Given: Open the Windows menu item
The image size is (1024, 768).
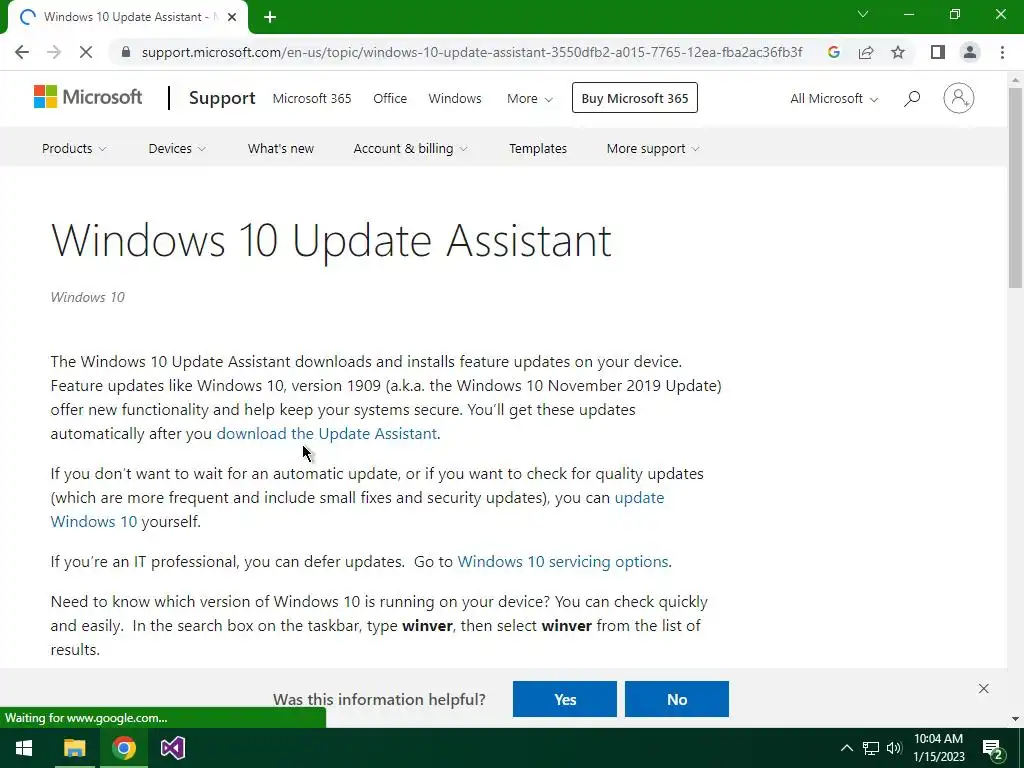Looking at the screenshot, I should (455, 98).
